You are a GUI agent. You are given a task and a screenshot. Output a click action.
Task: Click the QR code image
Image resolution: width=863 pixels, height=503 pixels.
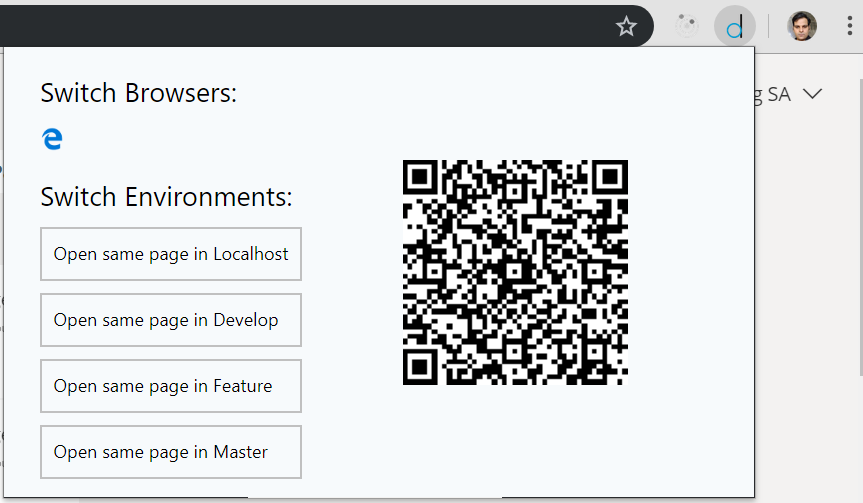click(515, 272)
